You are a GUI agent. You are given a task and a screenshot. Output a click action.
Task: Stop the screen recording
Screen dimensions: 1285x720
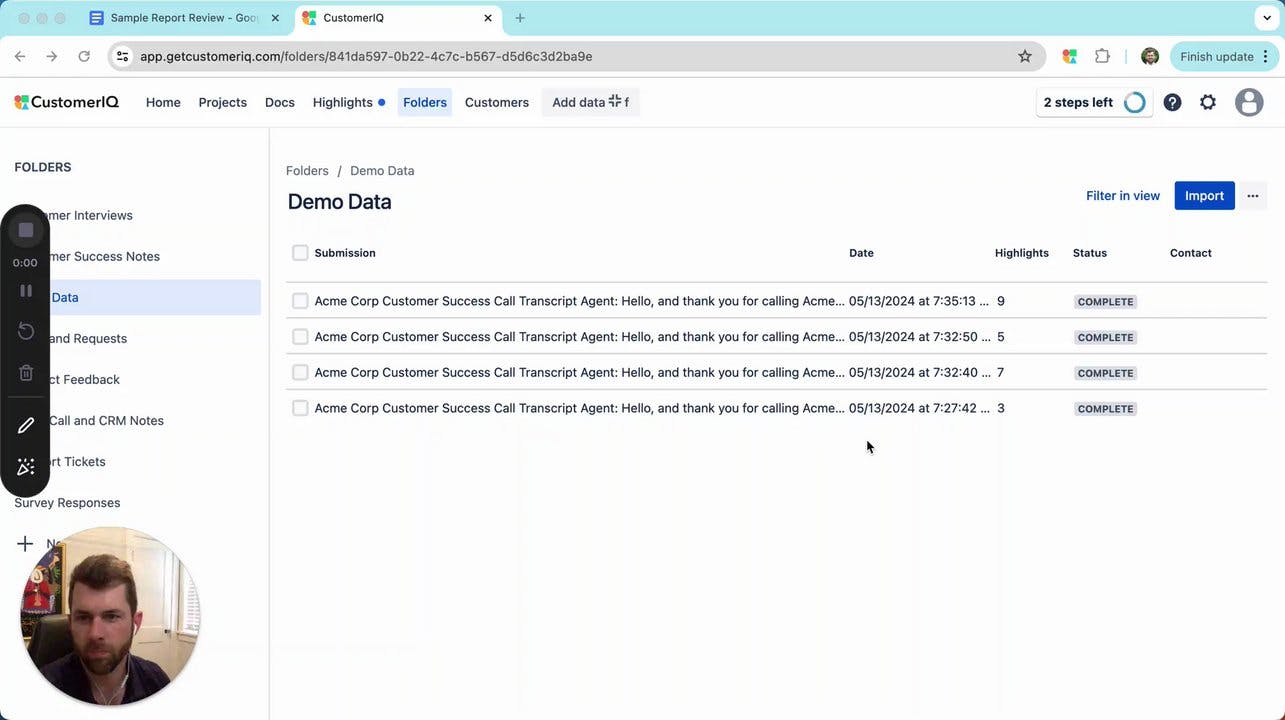click(25, 230)
